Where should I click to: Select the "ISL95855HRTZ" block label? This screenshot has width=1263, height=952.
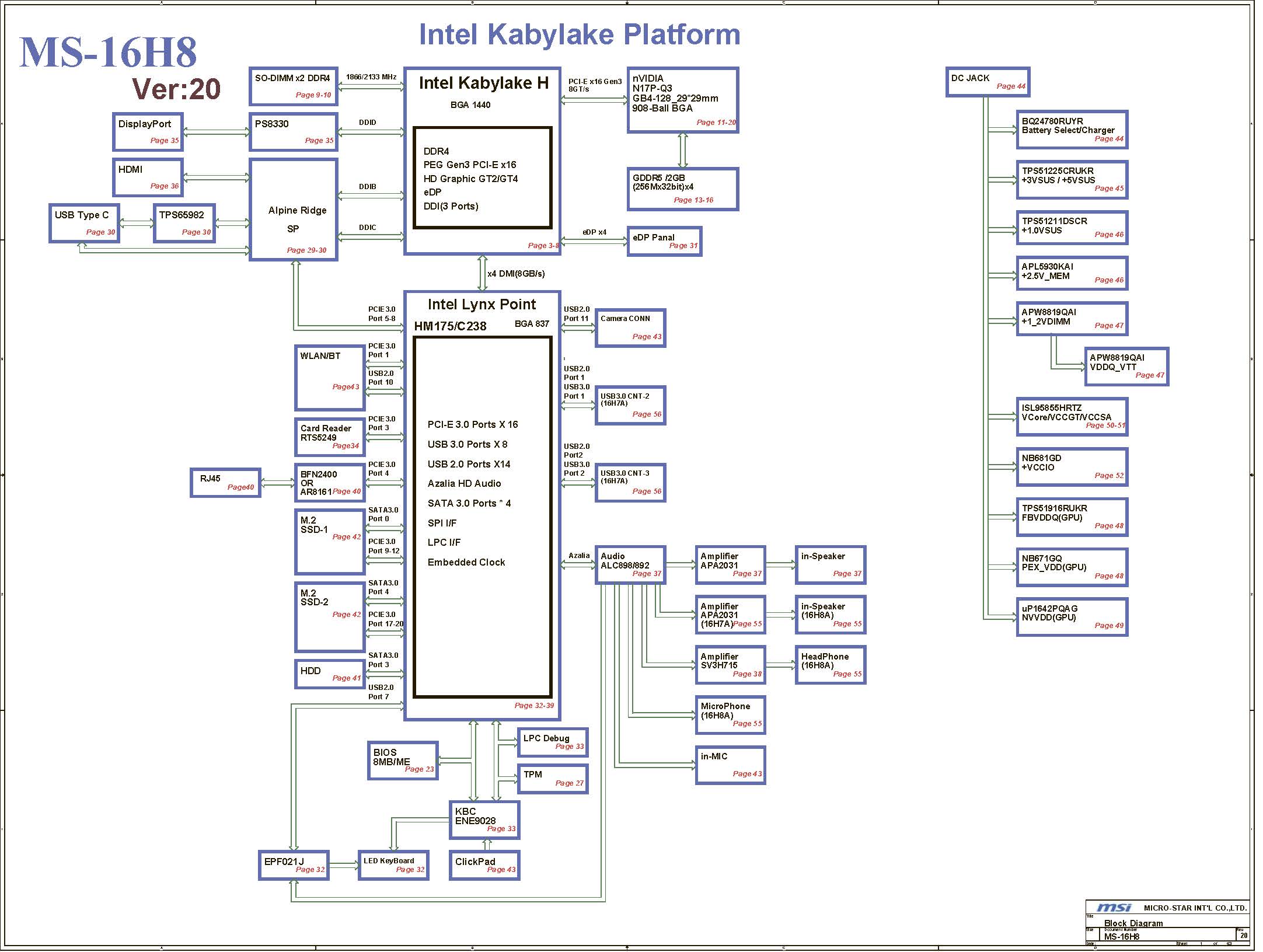click(x=1051, y=408)
